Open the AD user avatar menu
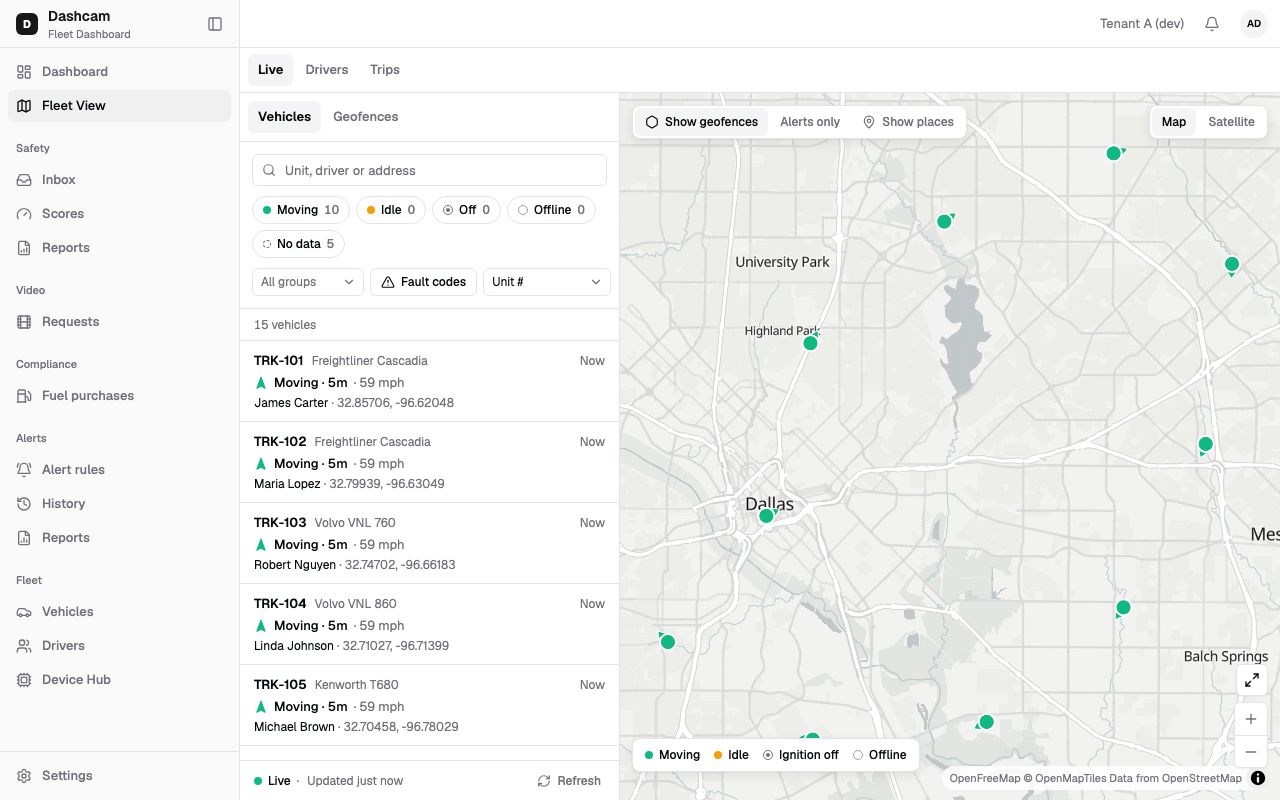 pyautogui.click(x=1253, y=24)
